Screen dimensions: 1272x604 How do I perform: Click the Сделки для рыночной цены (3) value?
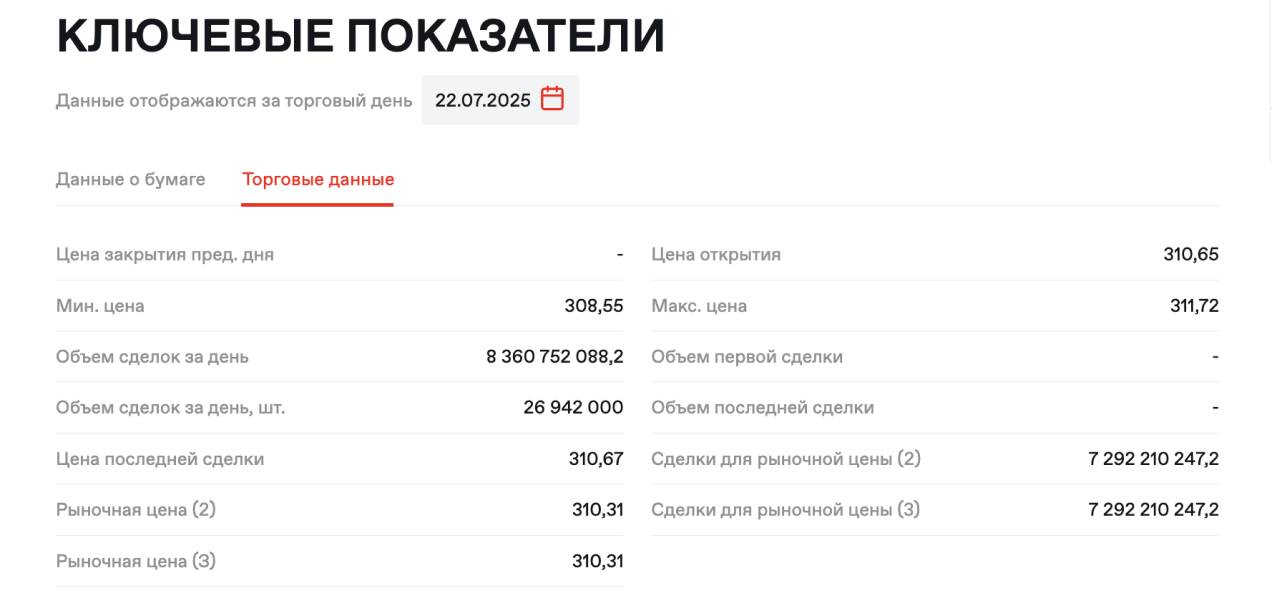1153,510
